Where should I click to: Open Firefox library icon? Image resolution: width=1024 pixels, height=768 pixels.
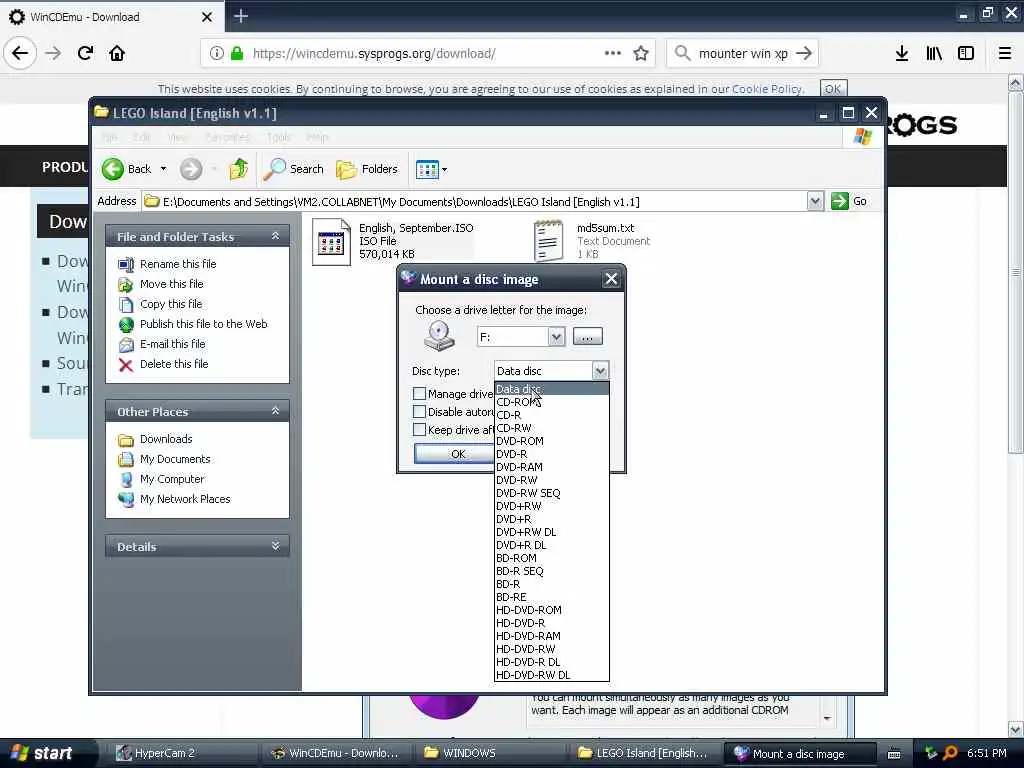[934, 53]
